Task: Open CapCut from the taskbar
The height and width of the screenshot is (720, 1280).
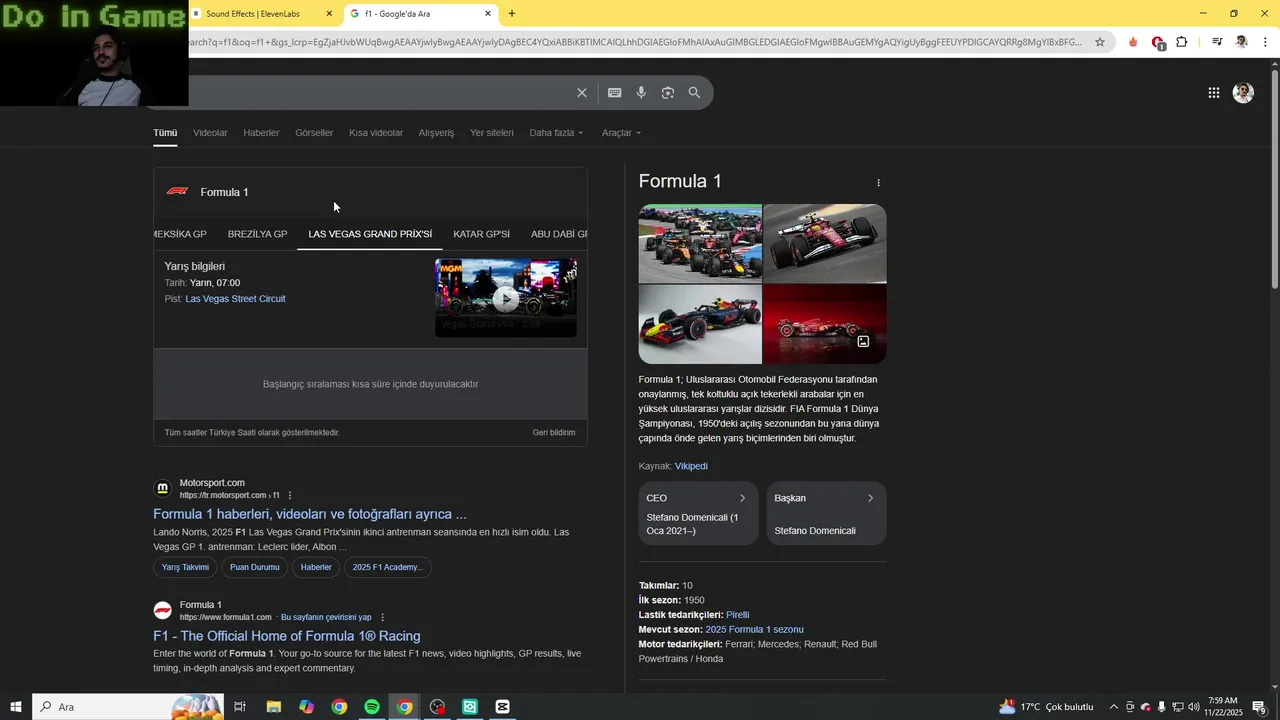Action: click(x=503, y=707)
